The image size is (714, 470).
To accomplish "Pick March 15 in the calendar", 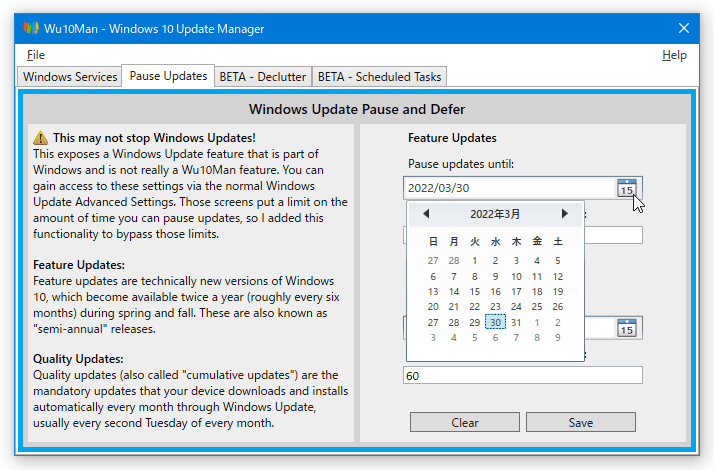I will [474, 291].
